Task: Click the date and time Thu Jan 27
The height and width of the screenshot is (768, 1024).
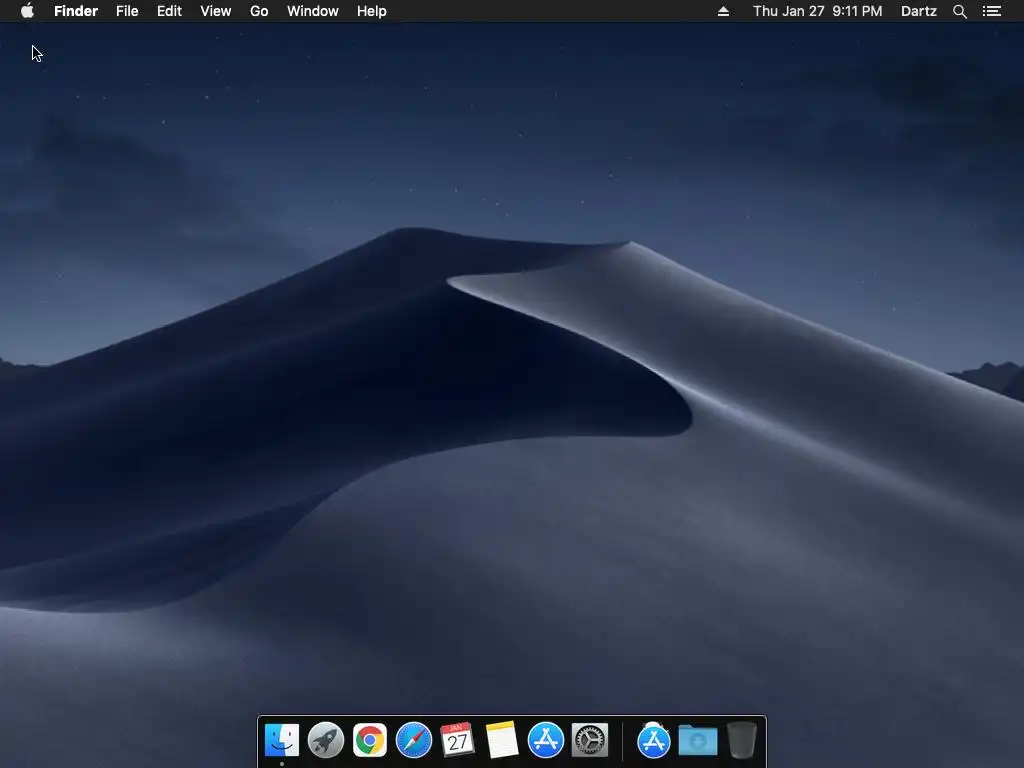Action: pyautogui.click(x=817, y=11)
